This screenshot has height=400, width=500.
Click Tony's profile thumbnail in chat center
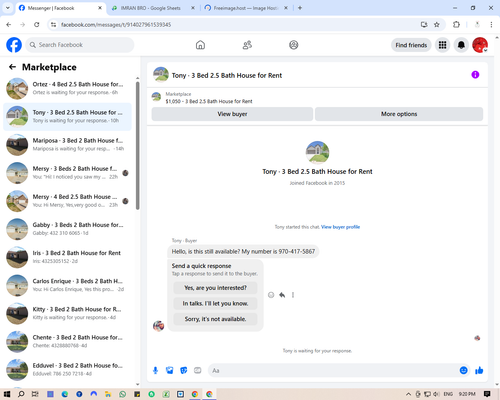tap(317, 152)
